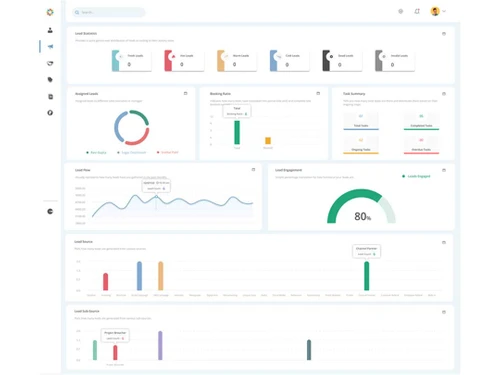
Task: Open the Overdue Tasks tile
Action: [x=421, y=145]
